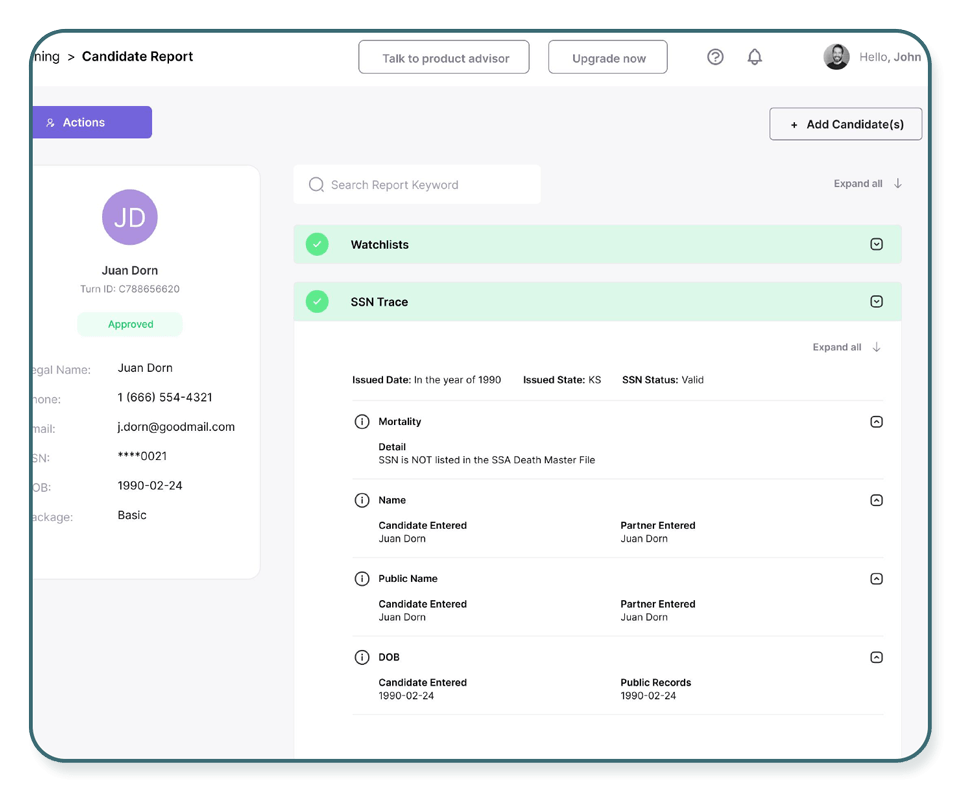Click the green checkmark on SSN Trace
The height and width of the screenshot is (791, 960).
pos(317,301)
